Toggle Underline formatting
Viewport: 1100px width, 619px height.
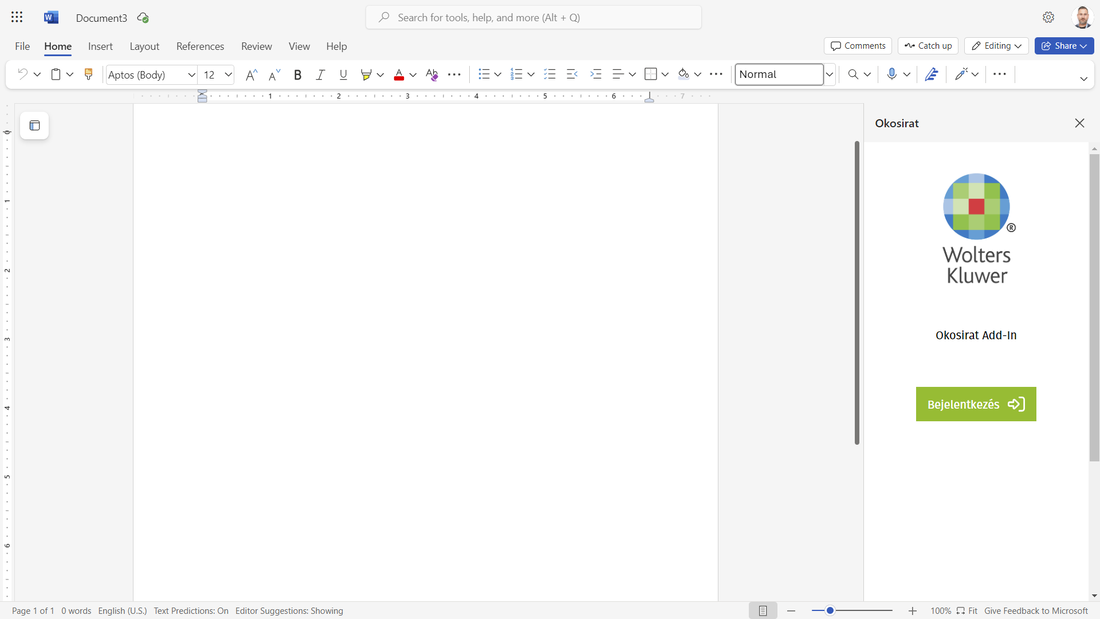coord(343,74)
